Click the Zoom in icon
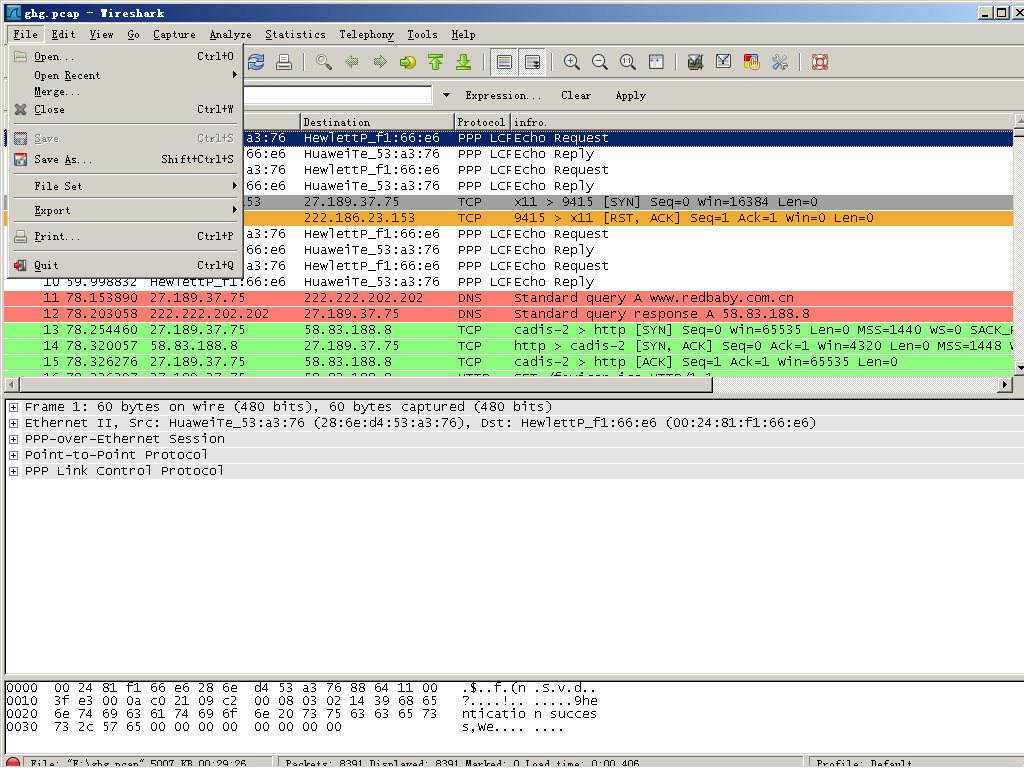This screenshot has height=768, width=1024. coord(571,62)
